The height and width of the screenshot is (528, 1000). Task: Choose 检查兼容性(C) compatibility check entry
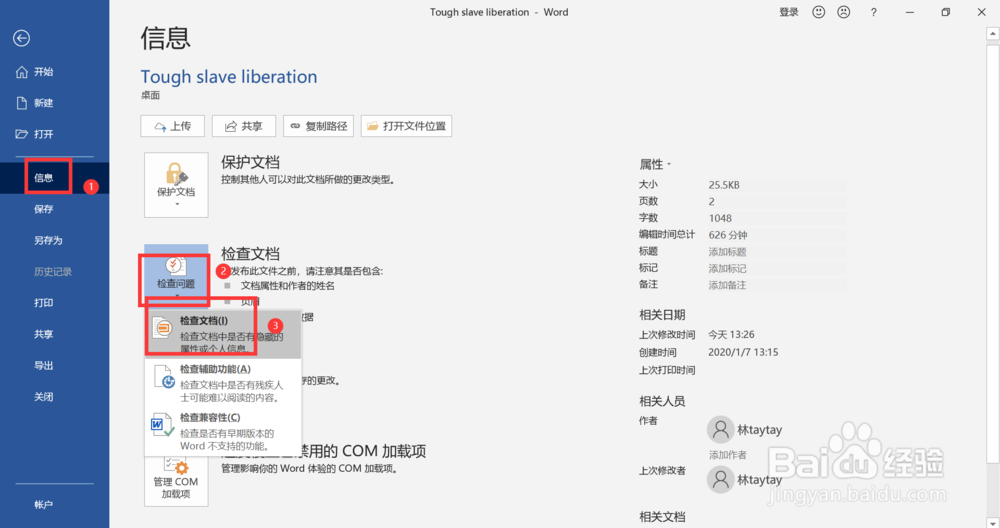tap(223, 431)
